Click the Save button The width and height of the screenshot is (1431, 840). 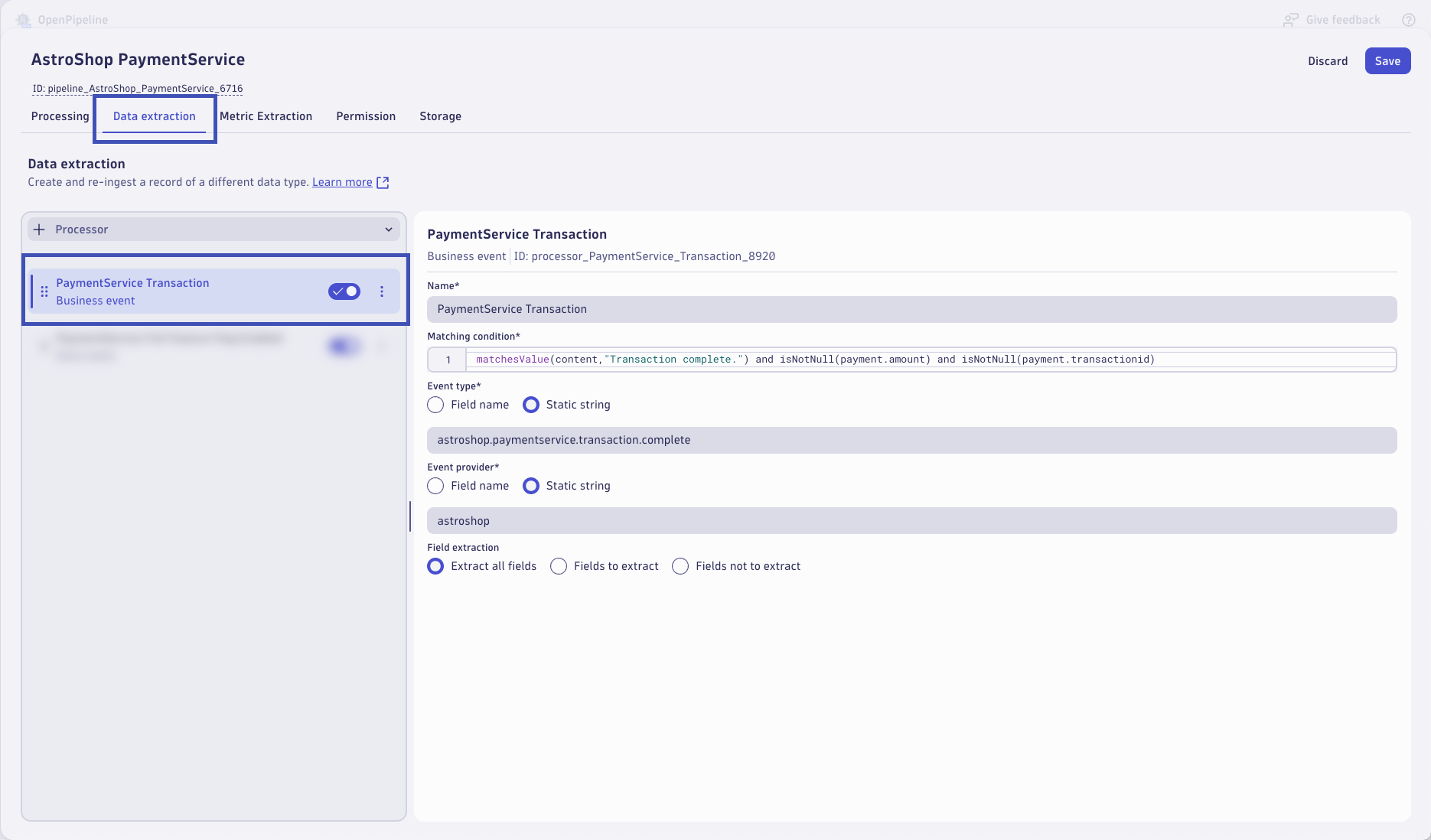pos(1387,61)
